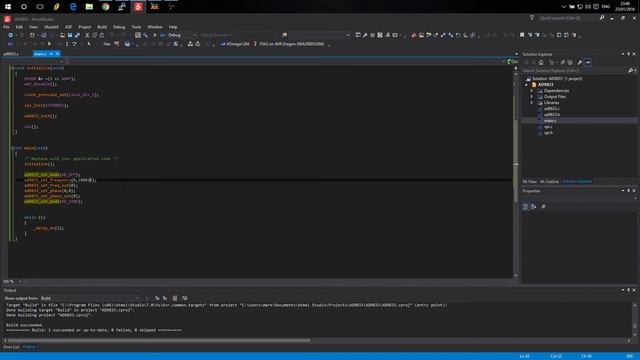The height and width of the screenshot is (360, 640).
Task: Click the Output panel horizontal scrollbar
Action: pyautogui.click(x=159, y=340)
